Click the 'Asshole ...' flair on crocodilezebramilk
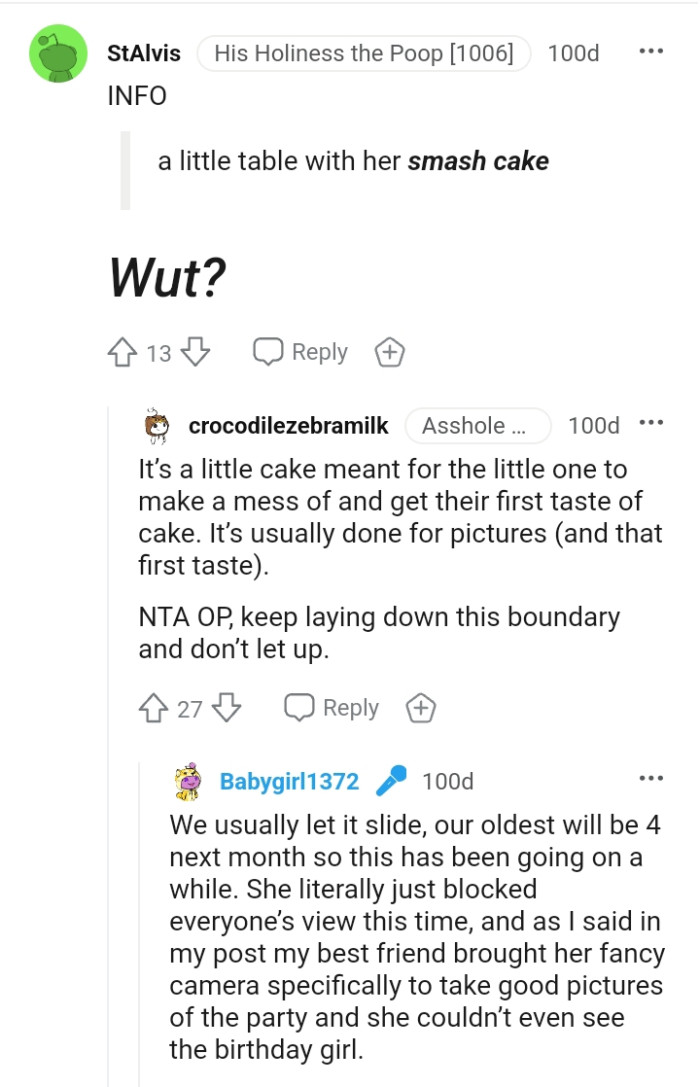This screenshot has width=700, height=1087. pyautogui.click(x=477, y=424)
